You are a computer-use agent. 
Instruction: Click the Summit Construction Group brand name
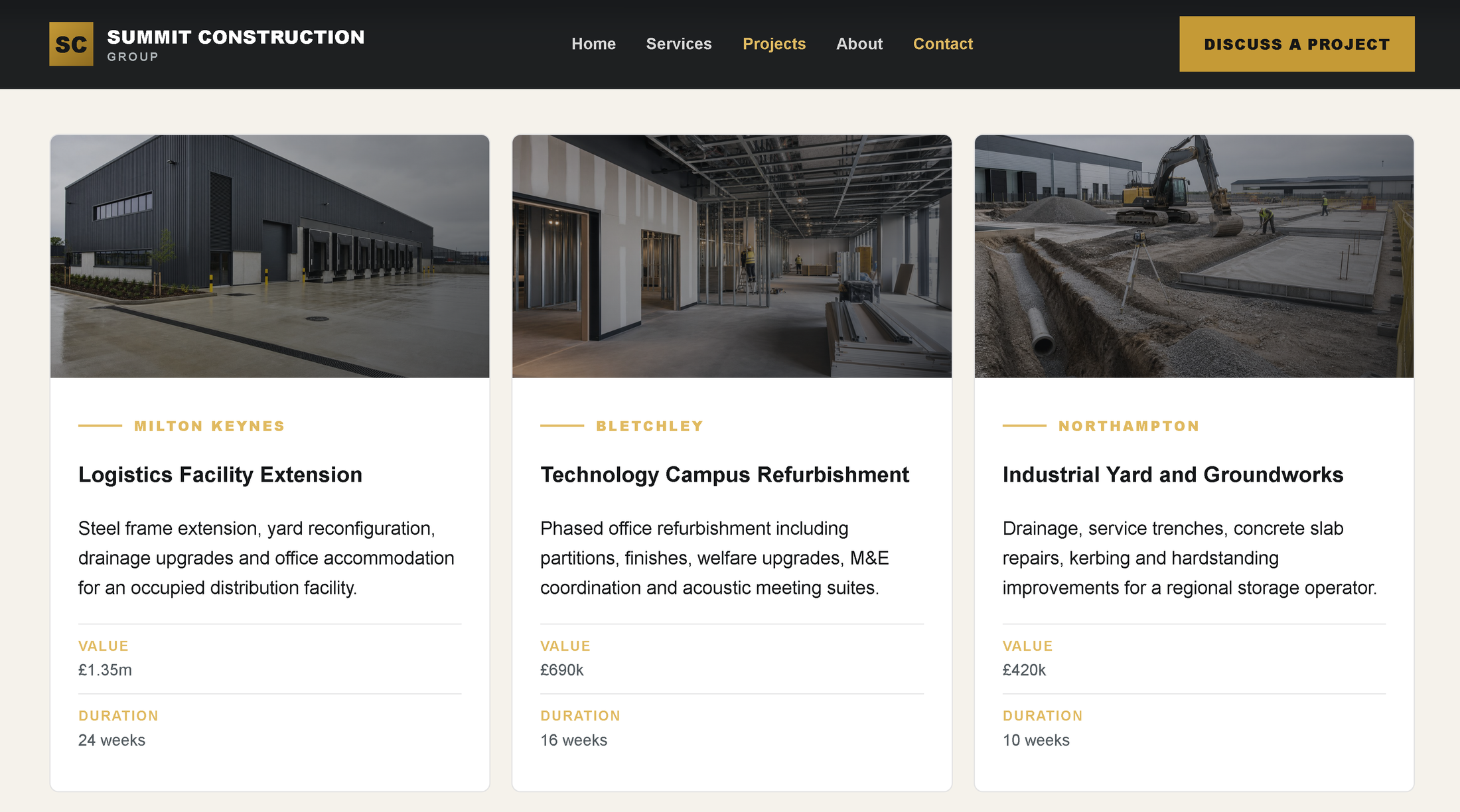tap(236, 44)
